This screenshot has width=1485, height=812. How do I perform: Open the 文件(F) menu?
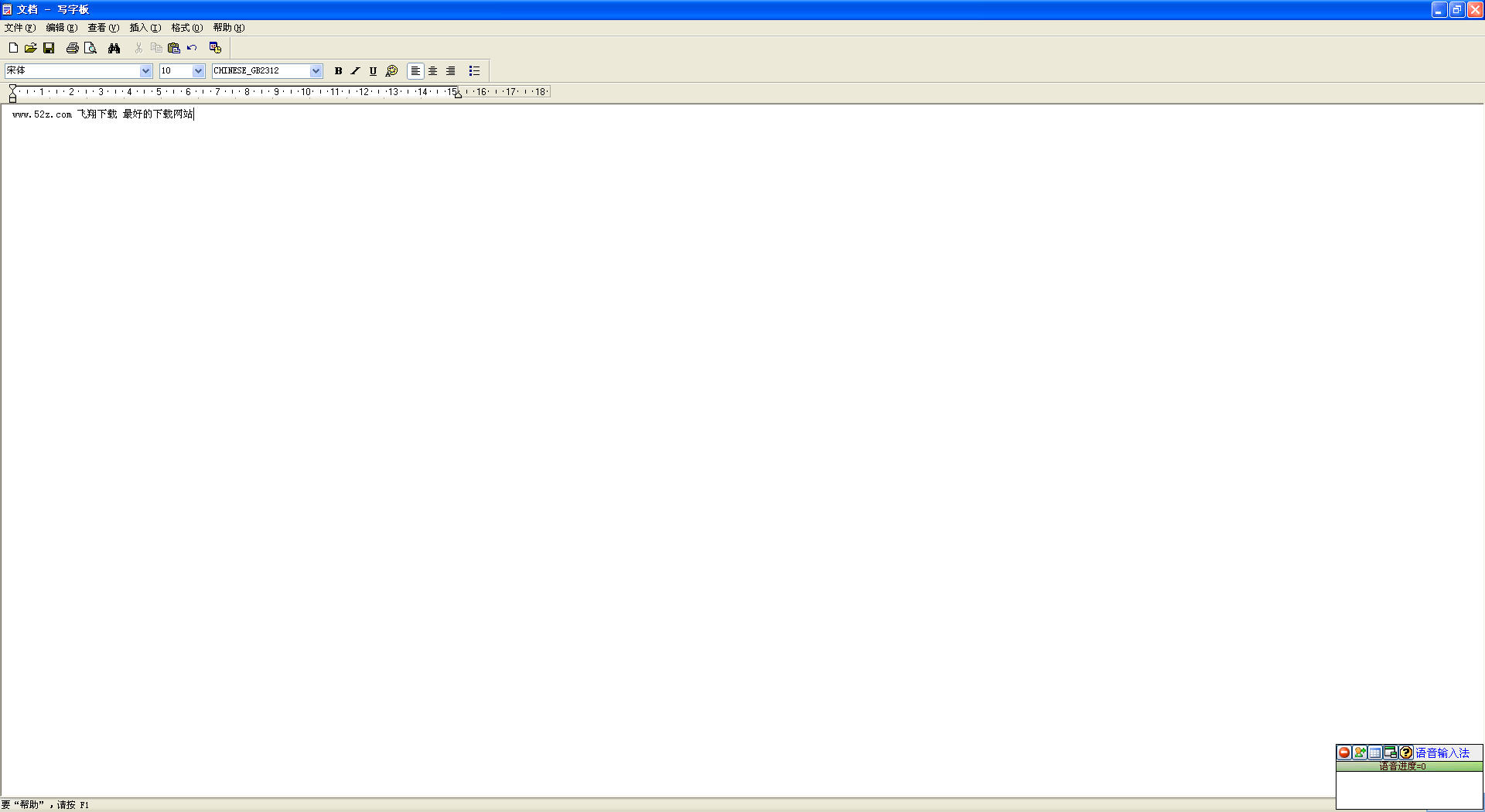point(20,28)
